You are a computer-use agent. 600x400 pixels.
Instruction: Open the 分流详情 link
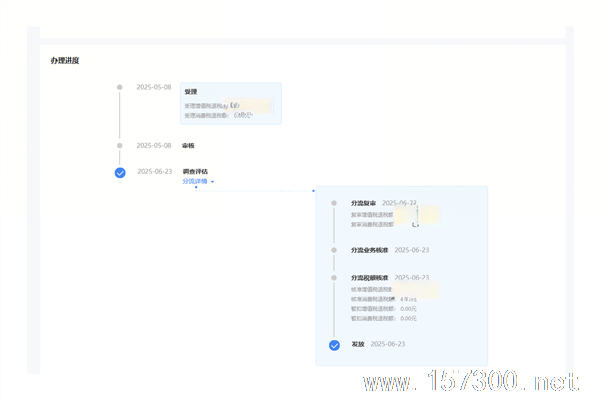tap(195, 181)
